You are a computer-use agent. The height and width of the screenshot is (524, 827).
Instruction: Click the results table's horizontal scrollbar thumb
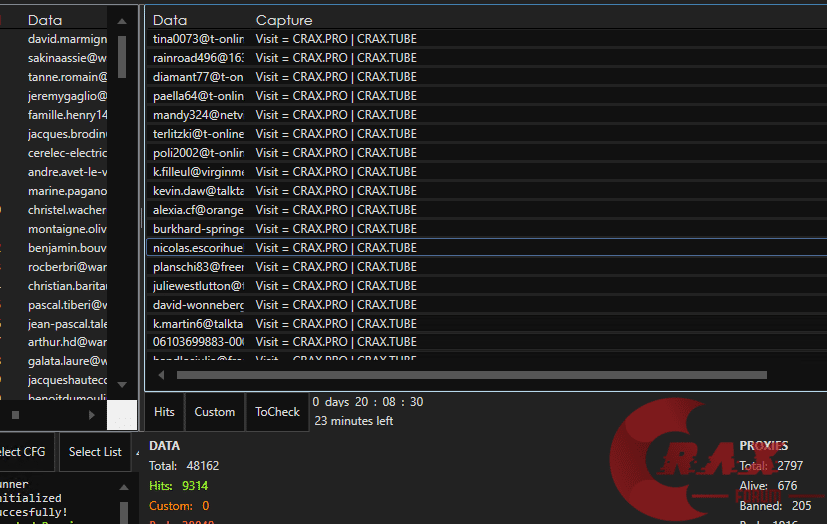click(472, 375)
